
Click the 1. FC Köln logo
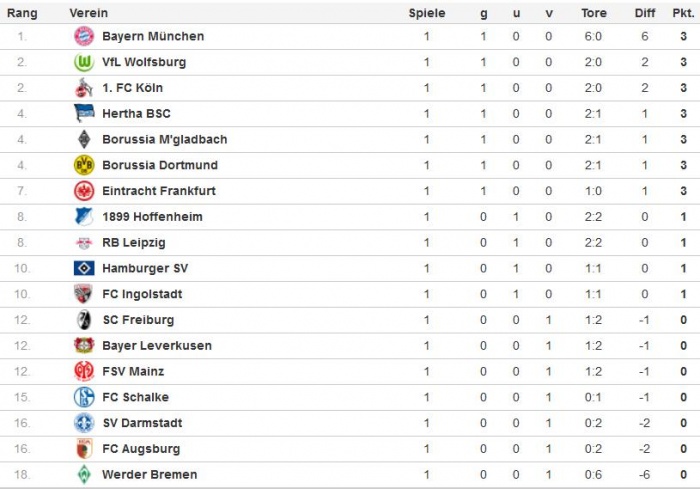click(84, 88)
